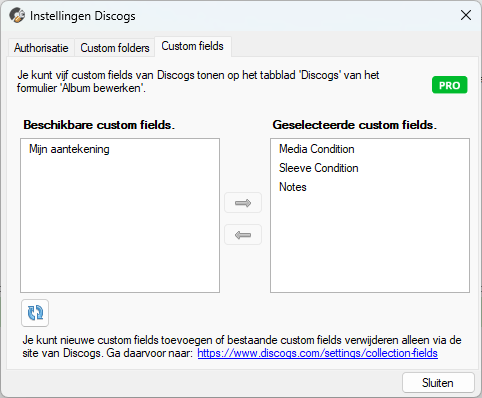The image size is (482, 398).
Task: Click the left arrow to remove field
Action: coord(243,235)
